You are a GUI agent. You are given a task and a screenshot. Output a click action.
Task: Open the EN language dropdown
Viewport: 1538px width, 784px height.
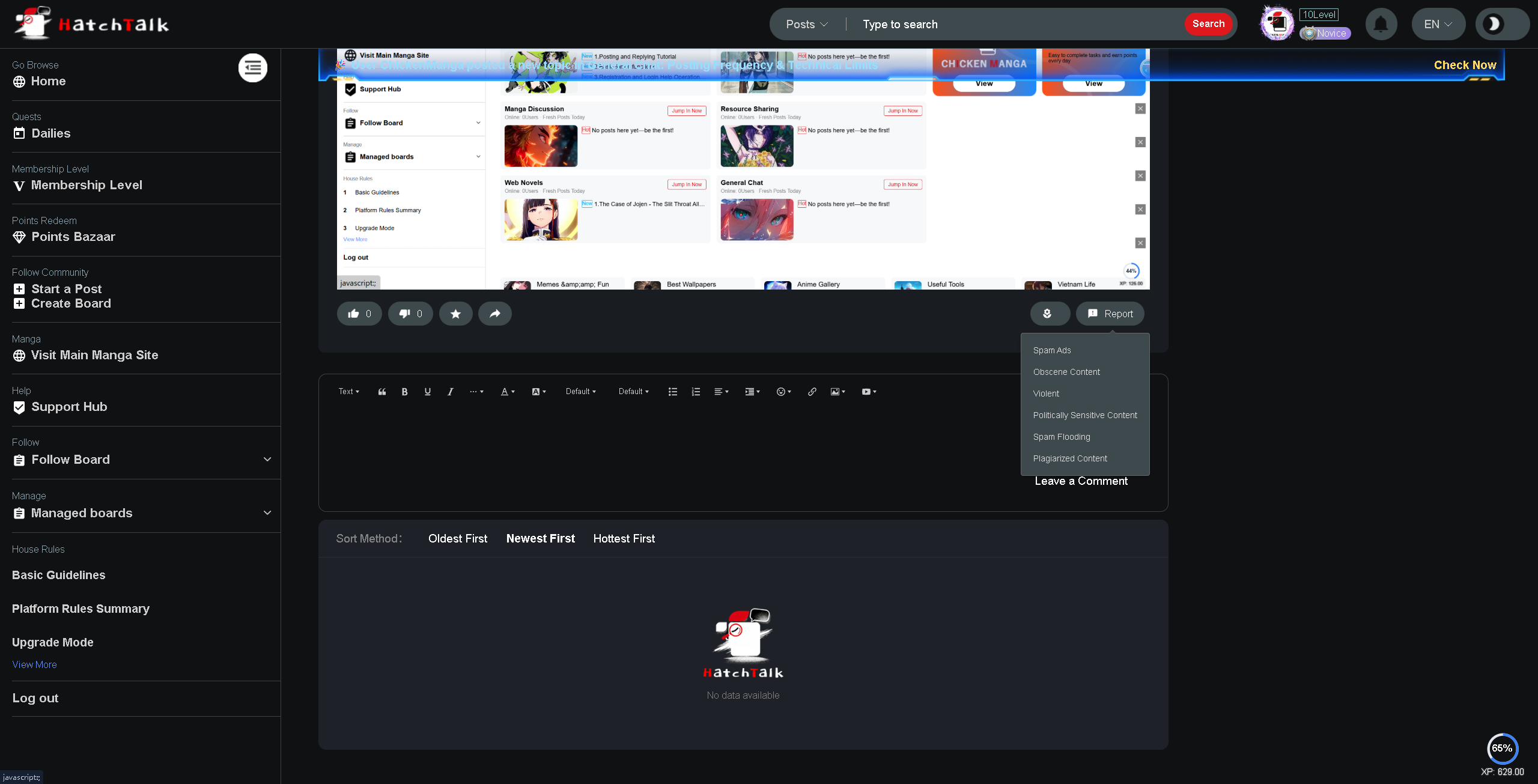(x=1438, y=25)
